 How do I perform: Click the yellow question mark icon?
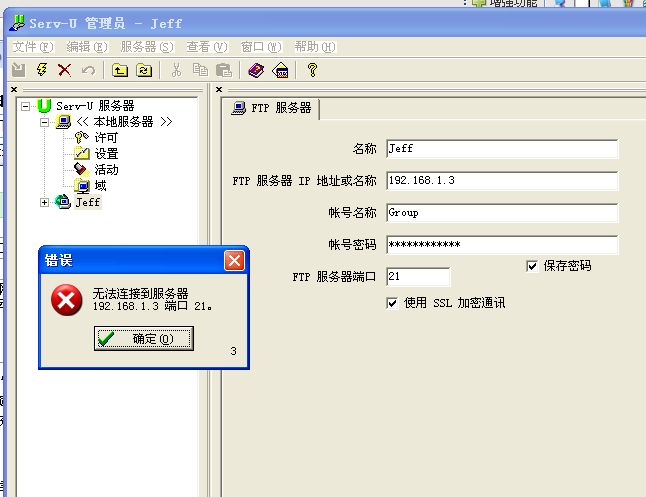pyautogui.click(x=312, y=70)
